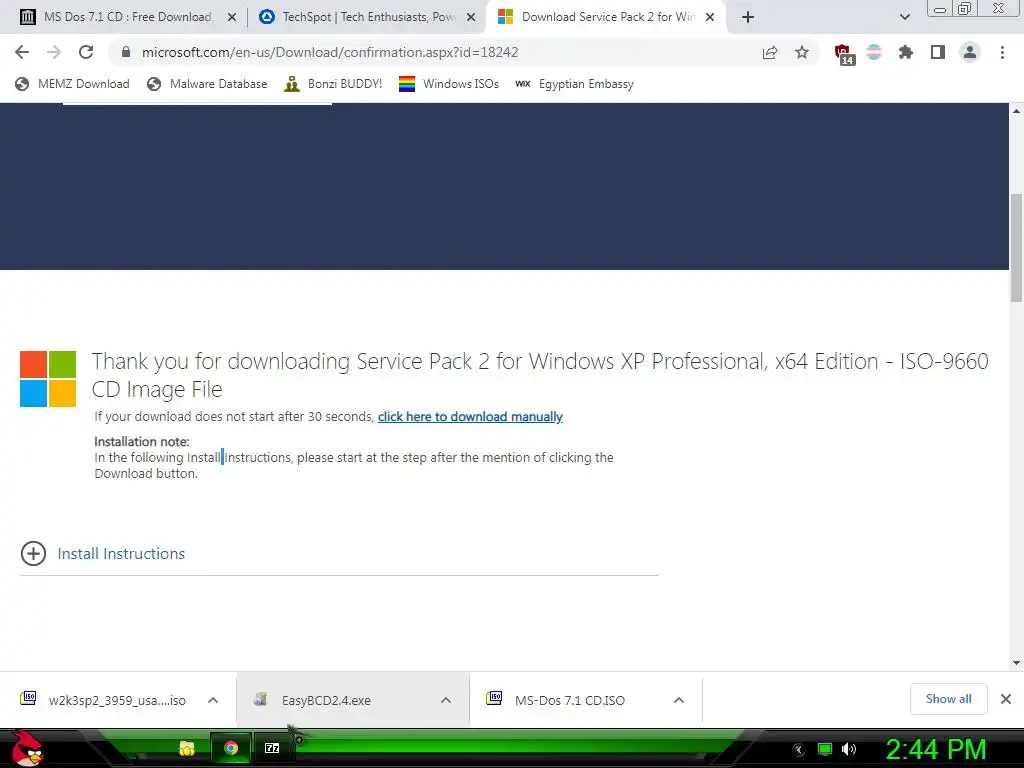Go back to the previous page

[x=22, y=52]
